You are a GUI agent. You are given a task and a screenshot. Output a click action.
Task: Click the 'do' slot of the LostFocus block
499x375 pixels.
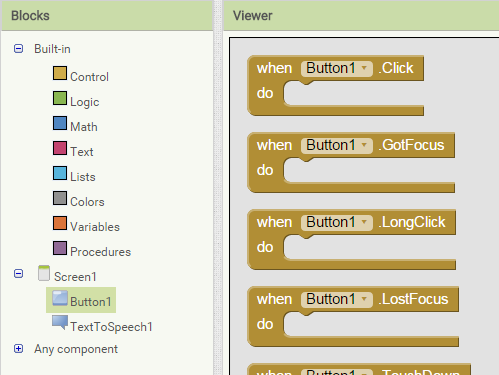click(x=371, y=325)
